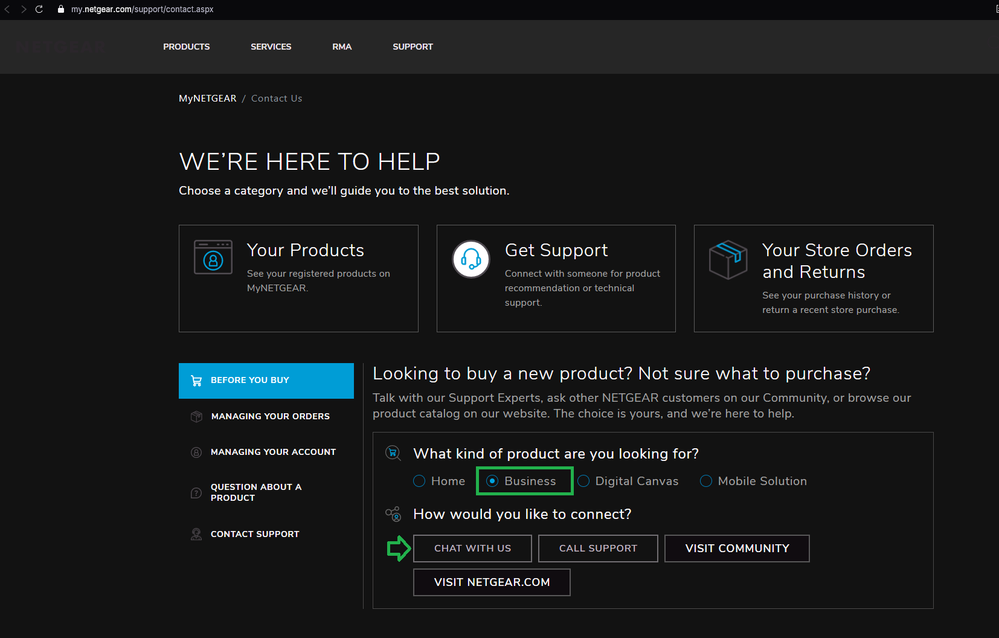
Task: Open the PRODUCTS menu in the header
Action: [186, 47]
